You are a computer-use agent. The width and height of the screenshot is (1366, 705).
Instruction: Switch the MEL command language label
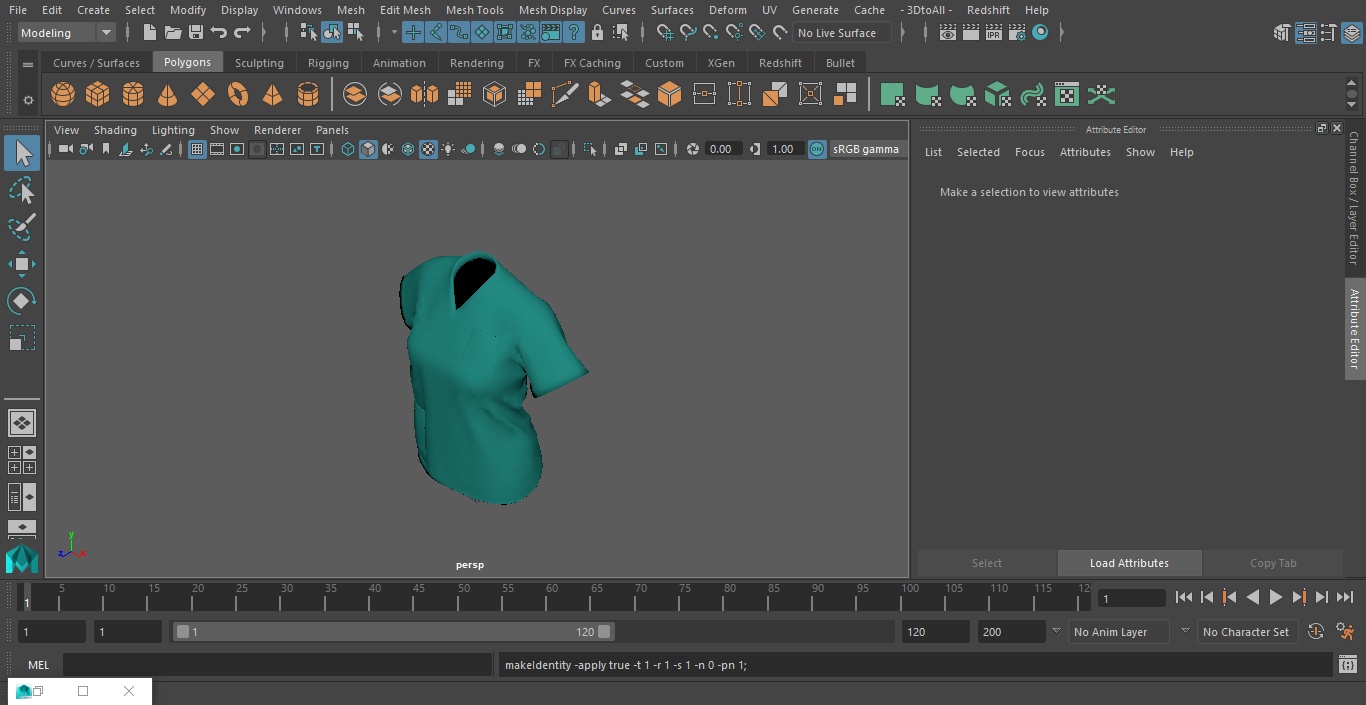click(38, 665)
